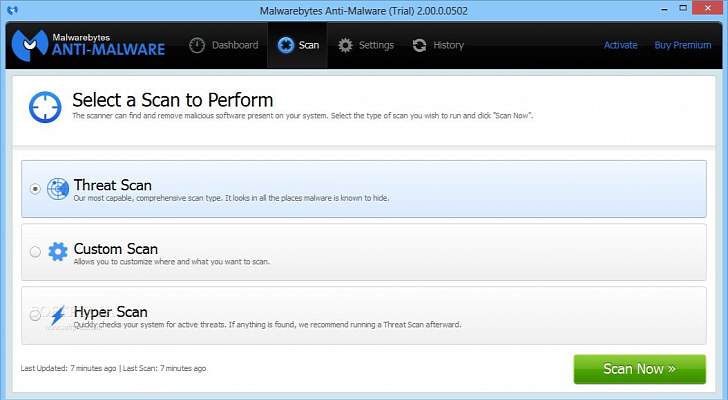The image size is (728, 400).
Task: Select the Threat Scan radio button
Action: click(36, 188)
